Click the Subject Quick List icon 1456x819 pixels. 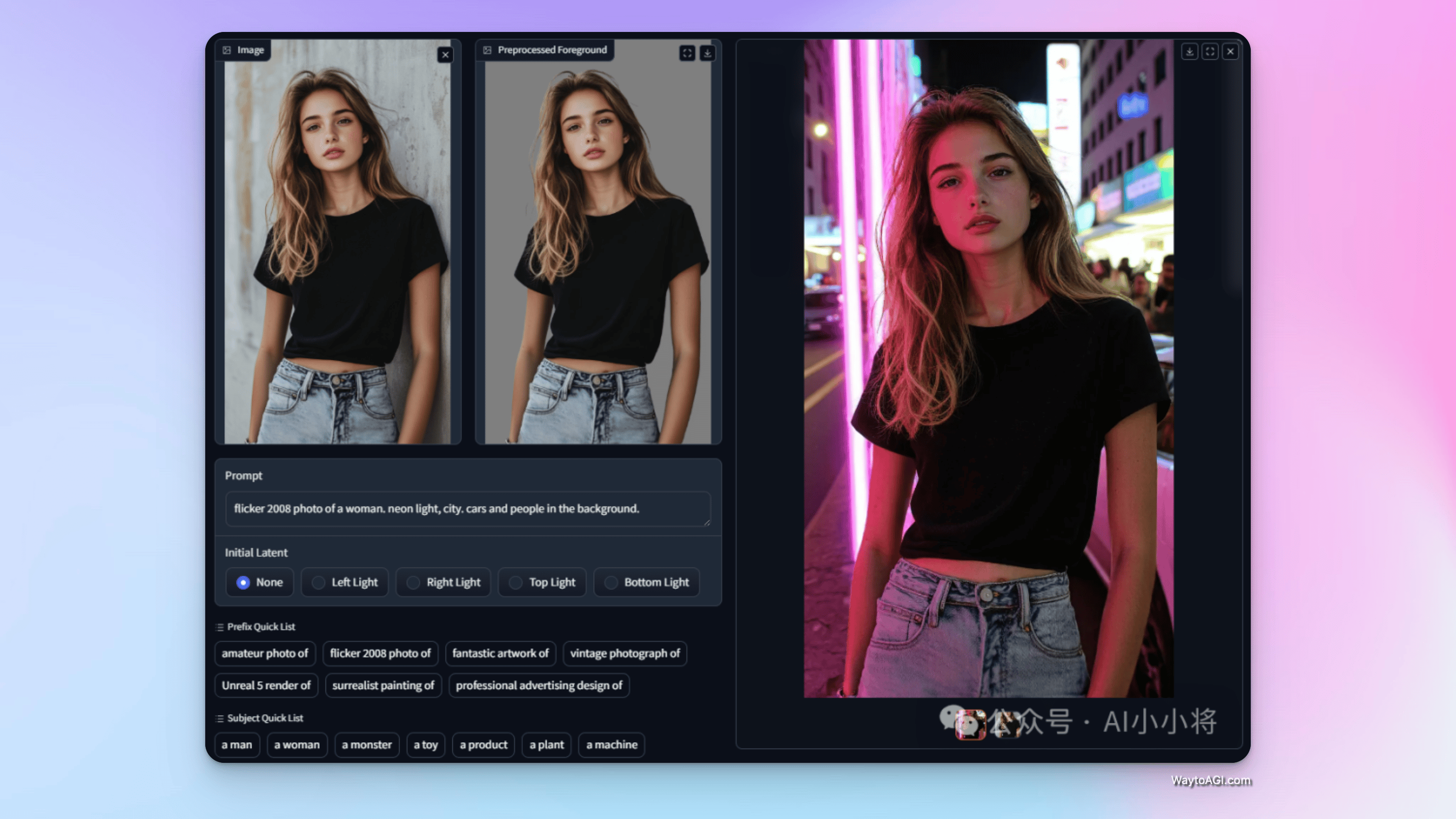tap(220, 718)
